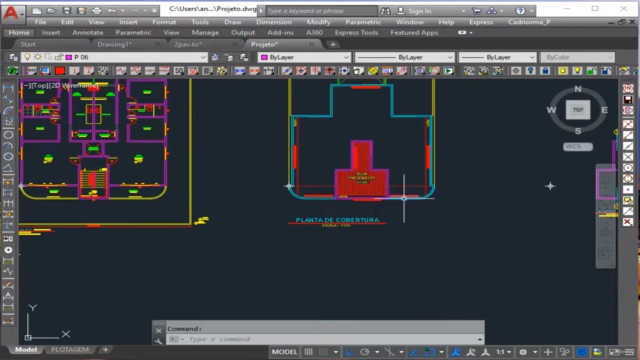
Task: Click the magenta ByLayer color swatch
Action: pos(264,57)
